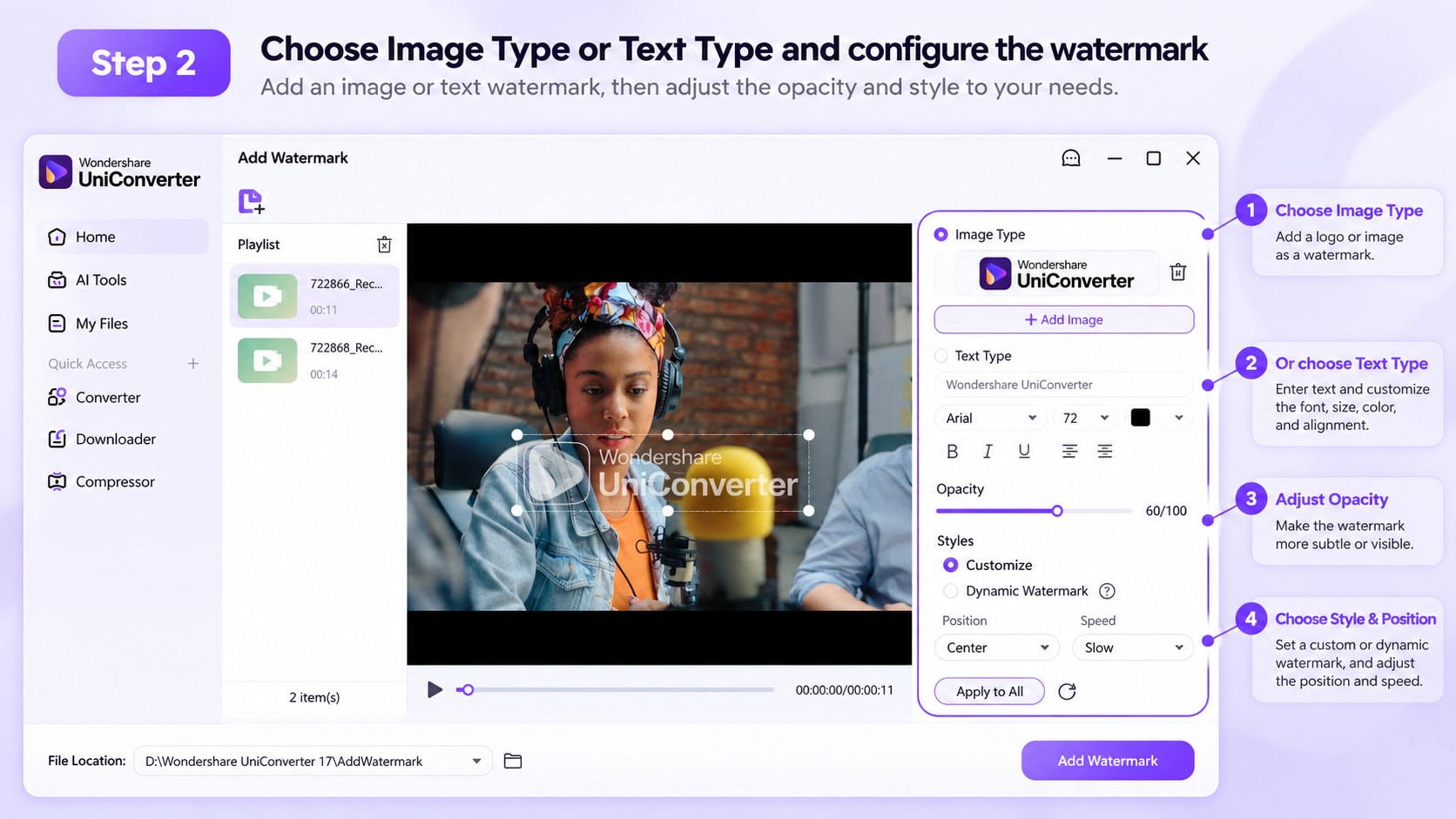1456x819 pixels.
Task: Click the 60/100 opacity value
Action: click(1166, 511)
